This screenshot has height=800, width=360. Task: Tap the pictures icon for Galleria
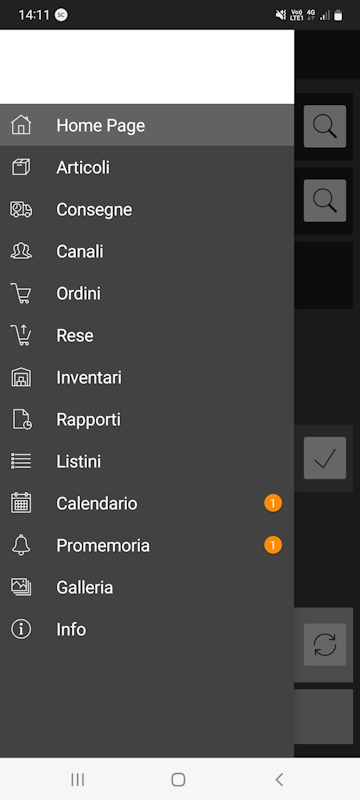click(21, 587)
